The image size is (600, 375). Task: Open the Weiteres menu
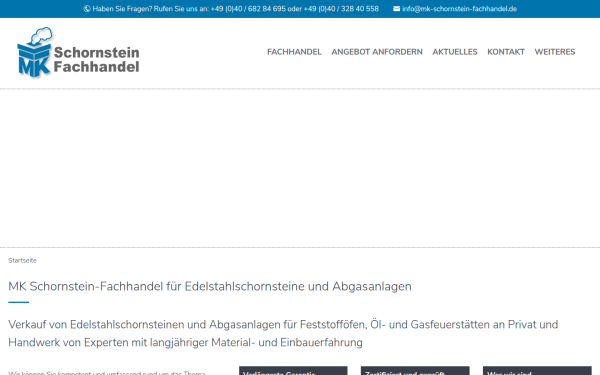tap(555, 52)
